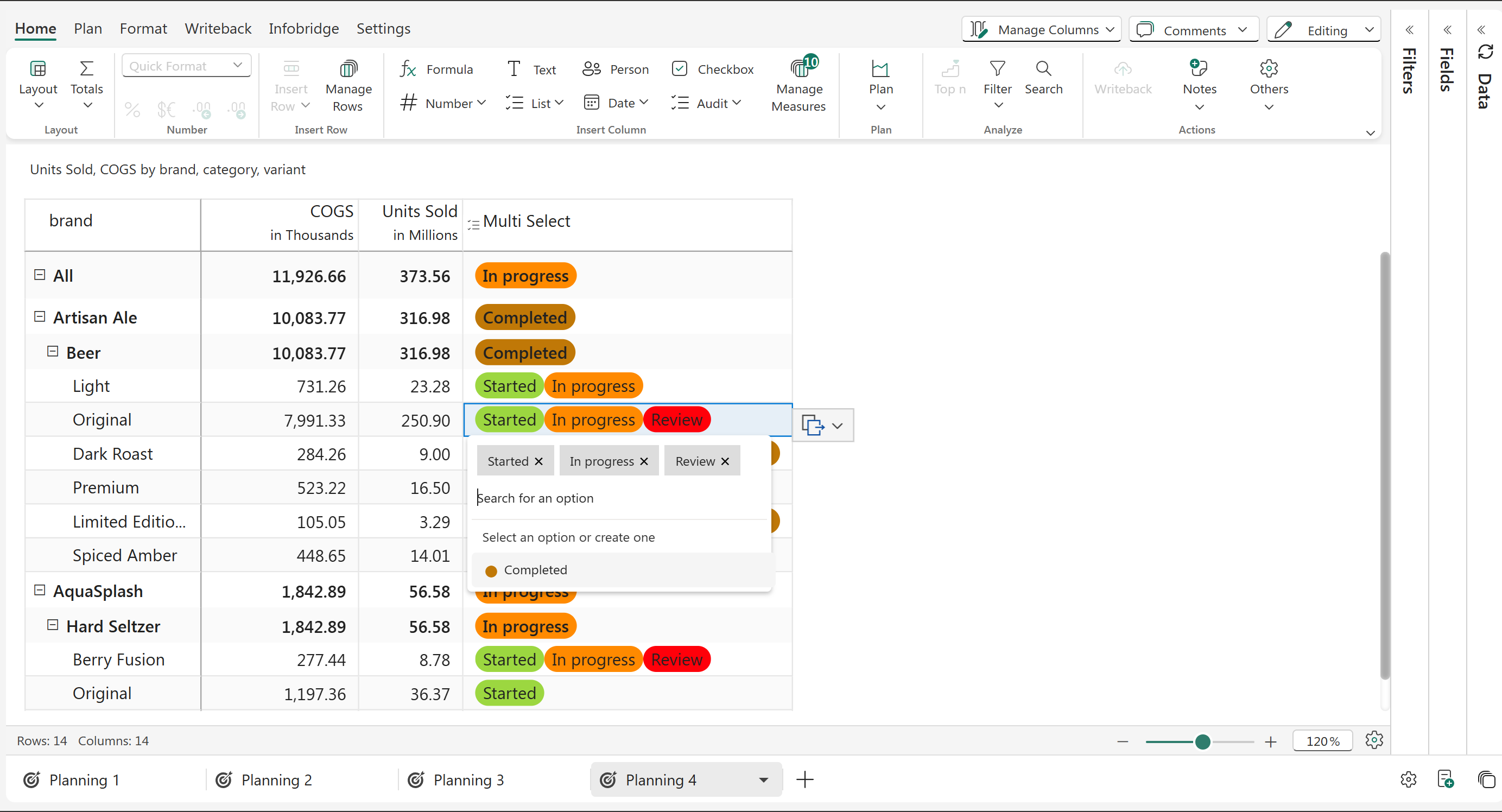Click the Search magnifier icon

pyautogui.click(x=1043, y=69)
